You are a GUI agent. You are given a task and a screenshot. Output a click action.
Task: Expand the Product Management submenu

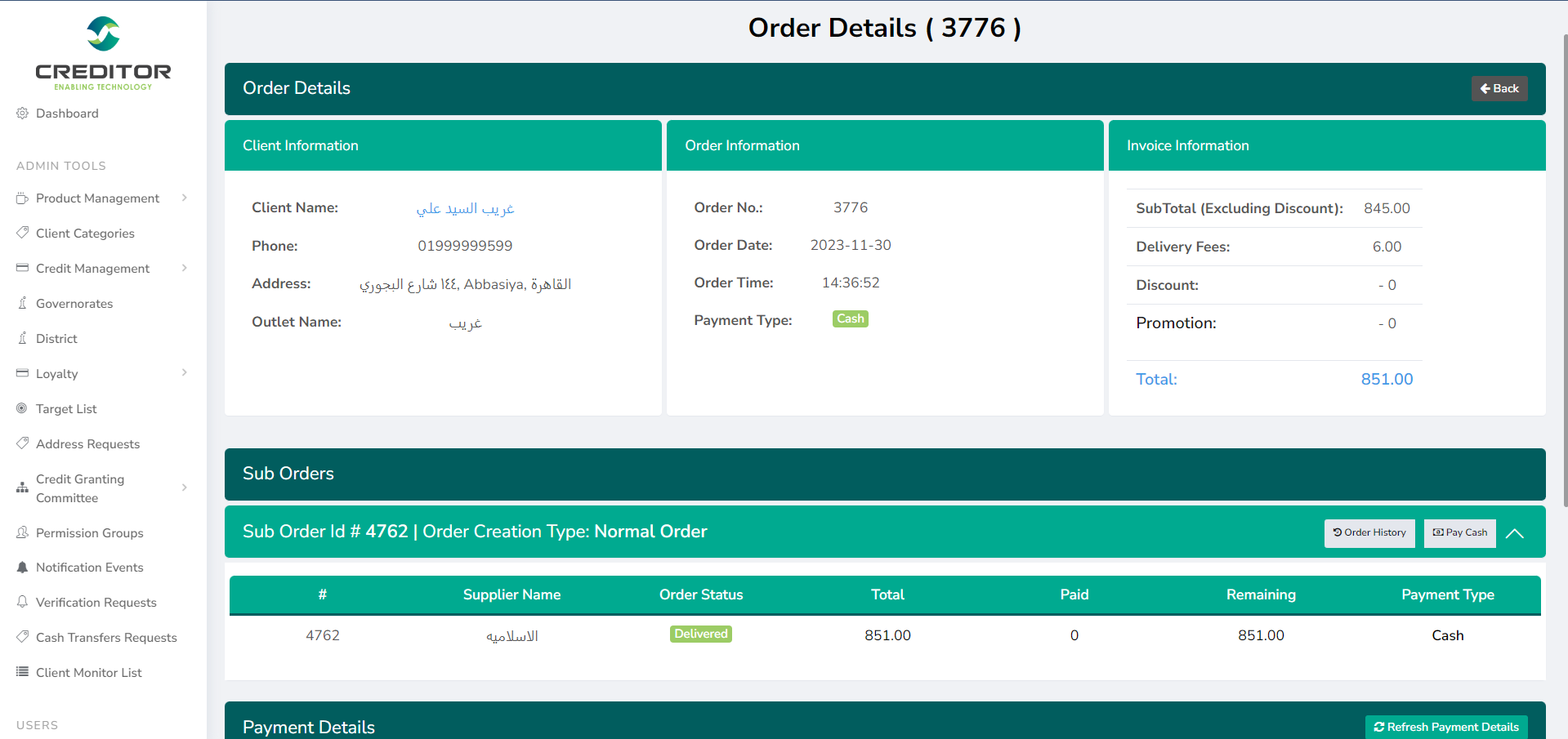pyautogui.click(x=185, y=198)
